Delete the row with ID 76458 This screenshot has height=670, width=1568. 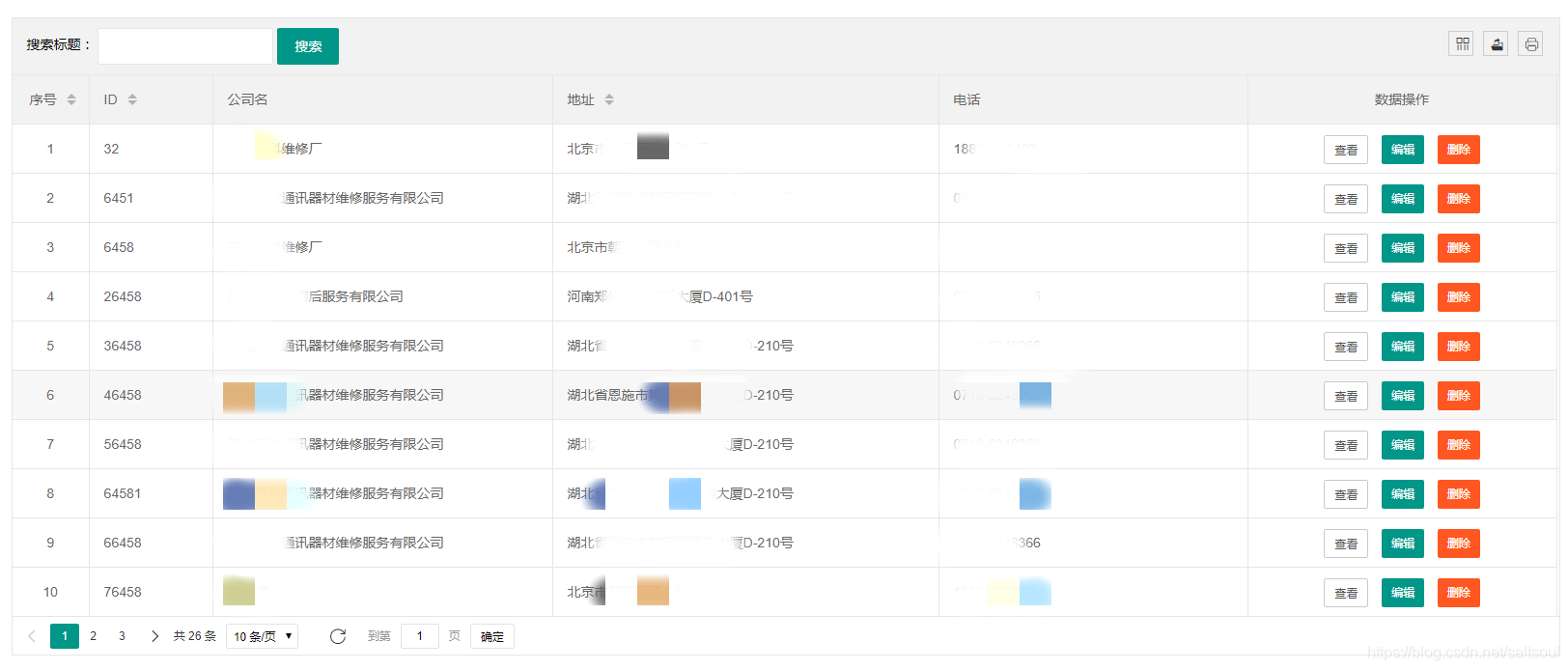1459,593
